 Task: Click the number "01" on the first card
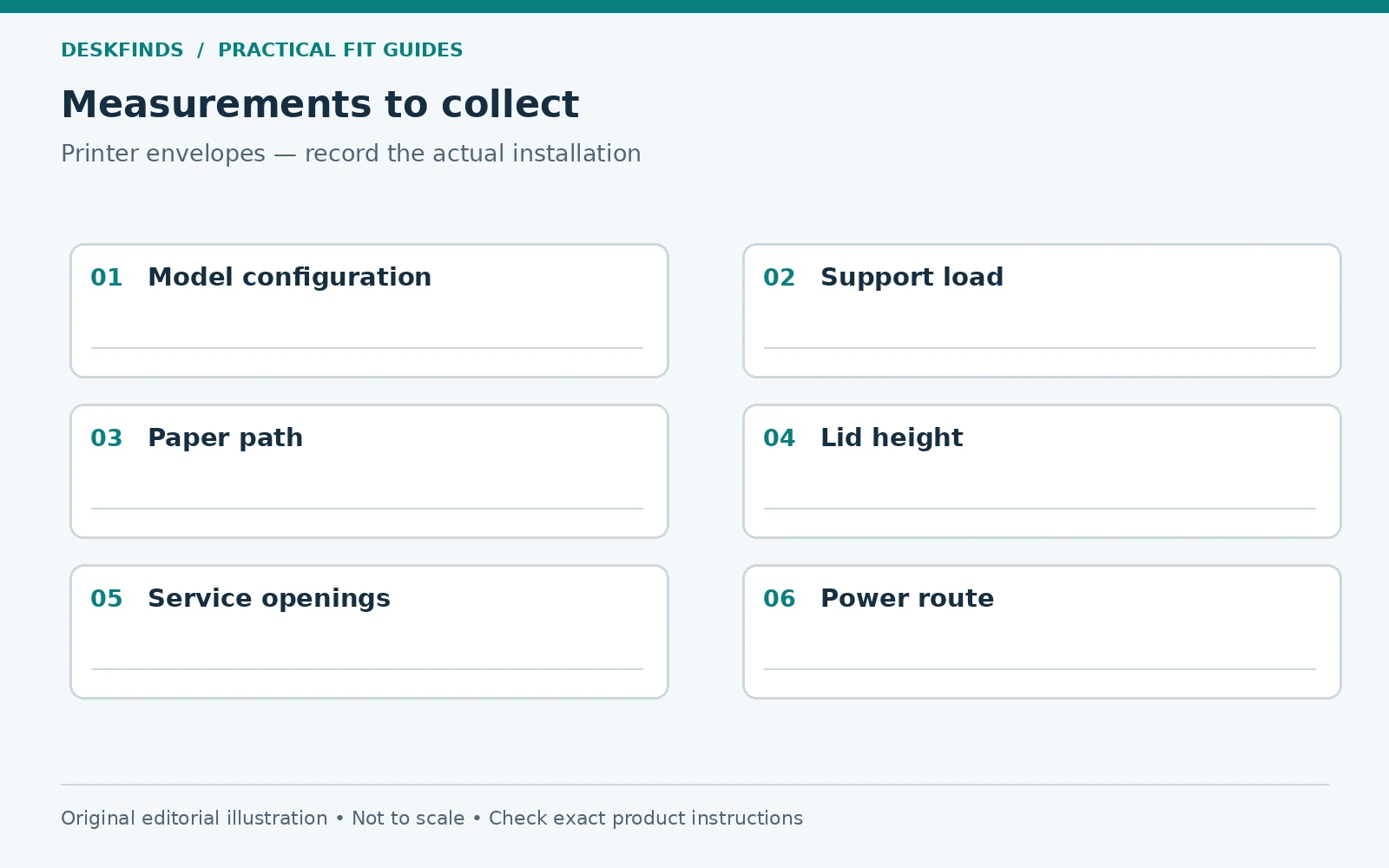[107, 278]
